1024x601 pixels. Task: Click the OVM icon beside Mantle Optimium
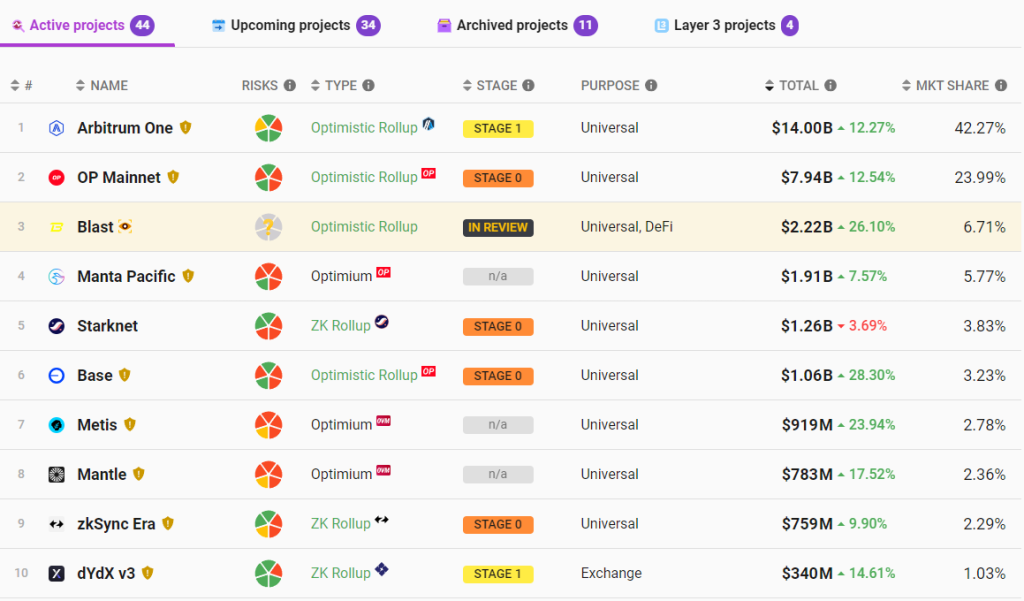click(x=383, y=470)
